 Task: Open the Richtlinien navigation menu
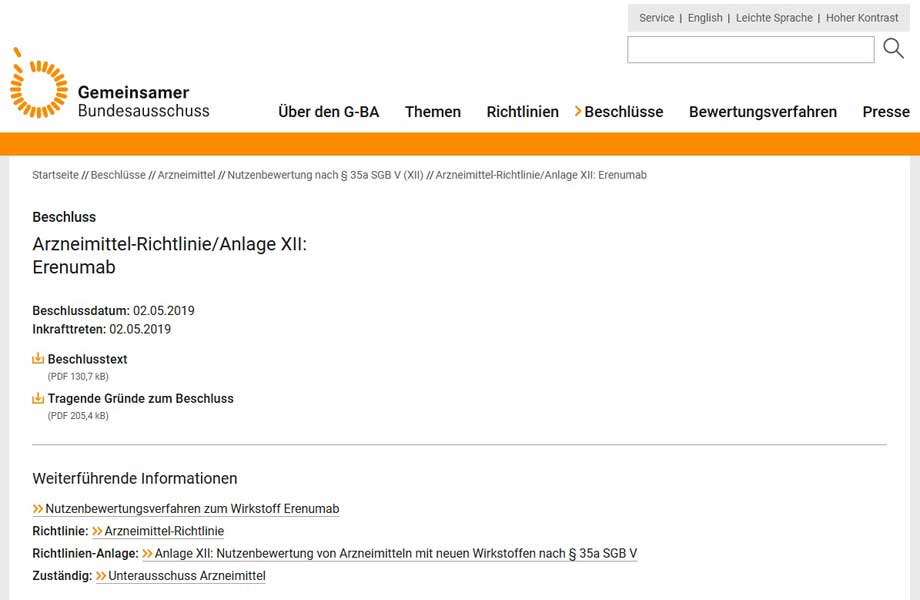point(522,112)
